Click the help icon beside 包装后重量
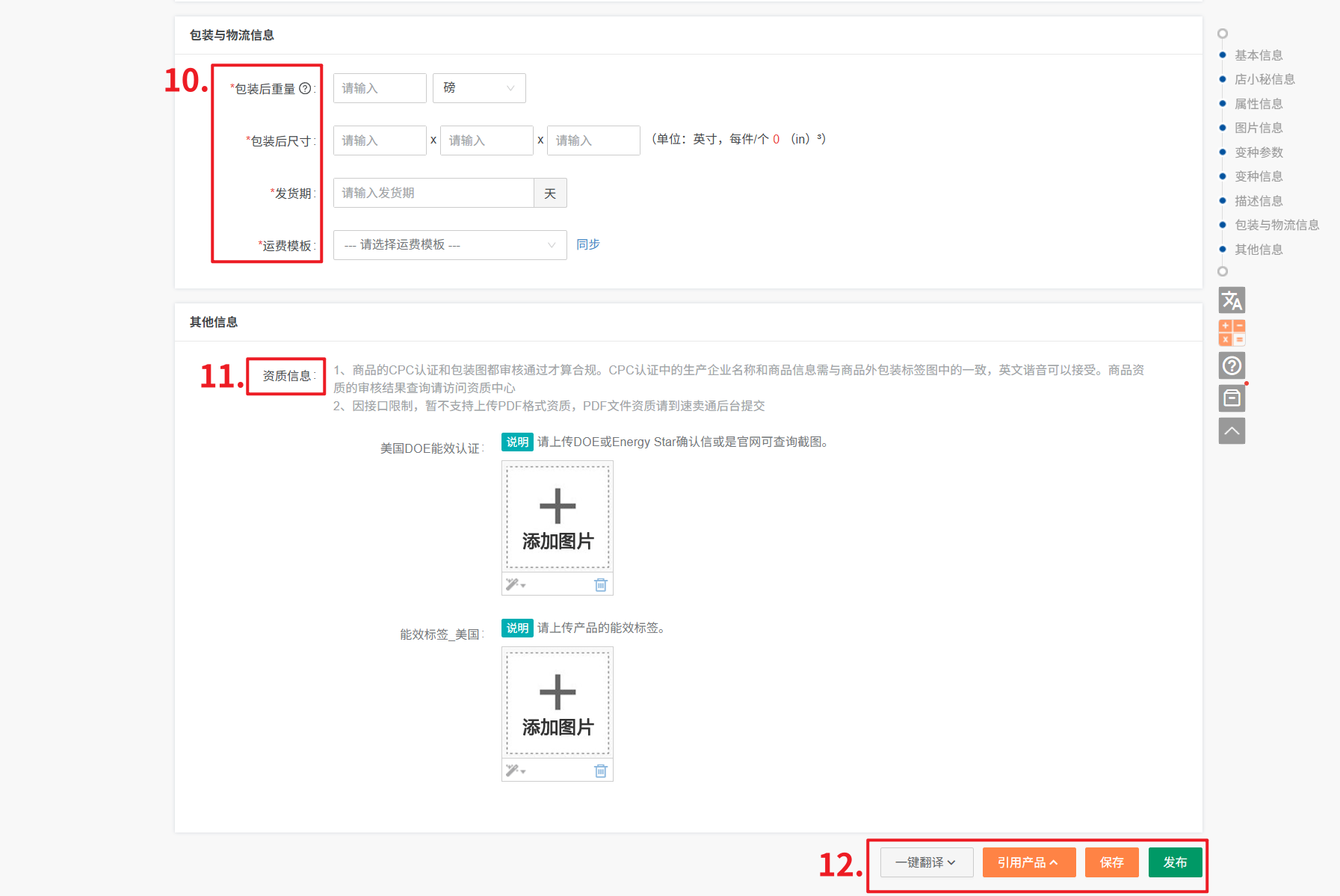Image resolution: width=1340 pixels, height=896 pixels. 305,88
